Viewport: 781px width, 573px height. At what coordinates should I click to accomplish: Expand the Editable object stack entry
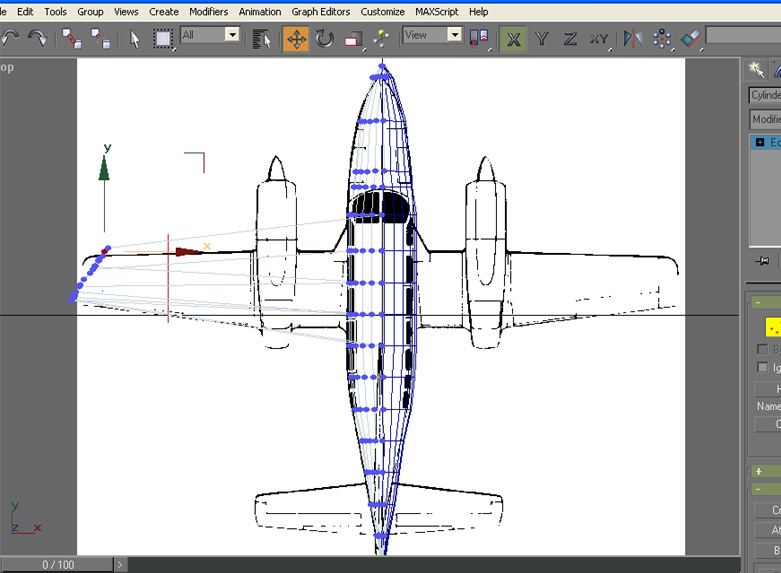(x=760, y=143)
